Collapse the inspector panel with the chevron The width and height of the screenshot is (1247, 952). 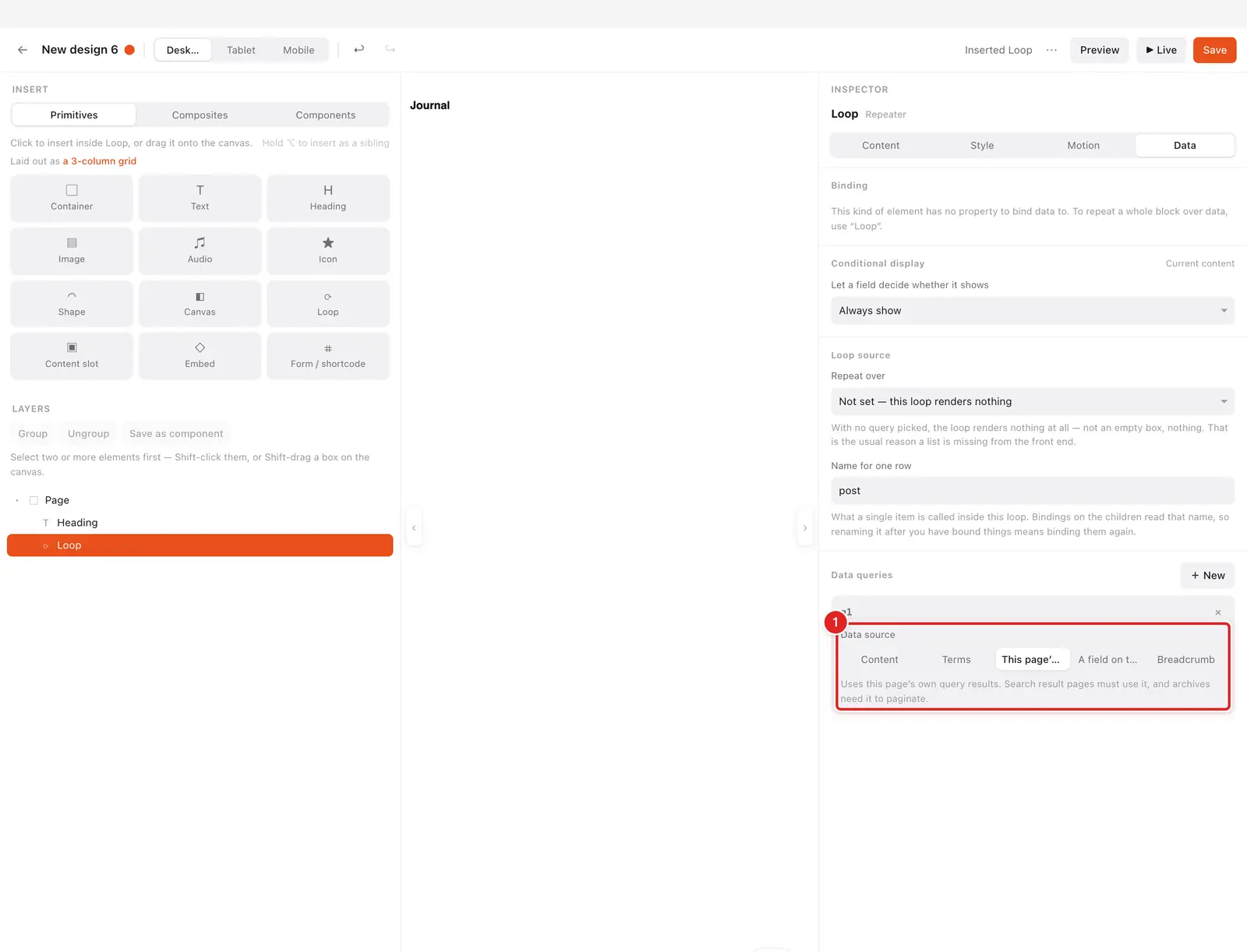(805, 528)
